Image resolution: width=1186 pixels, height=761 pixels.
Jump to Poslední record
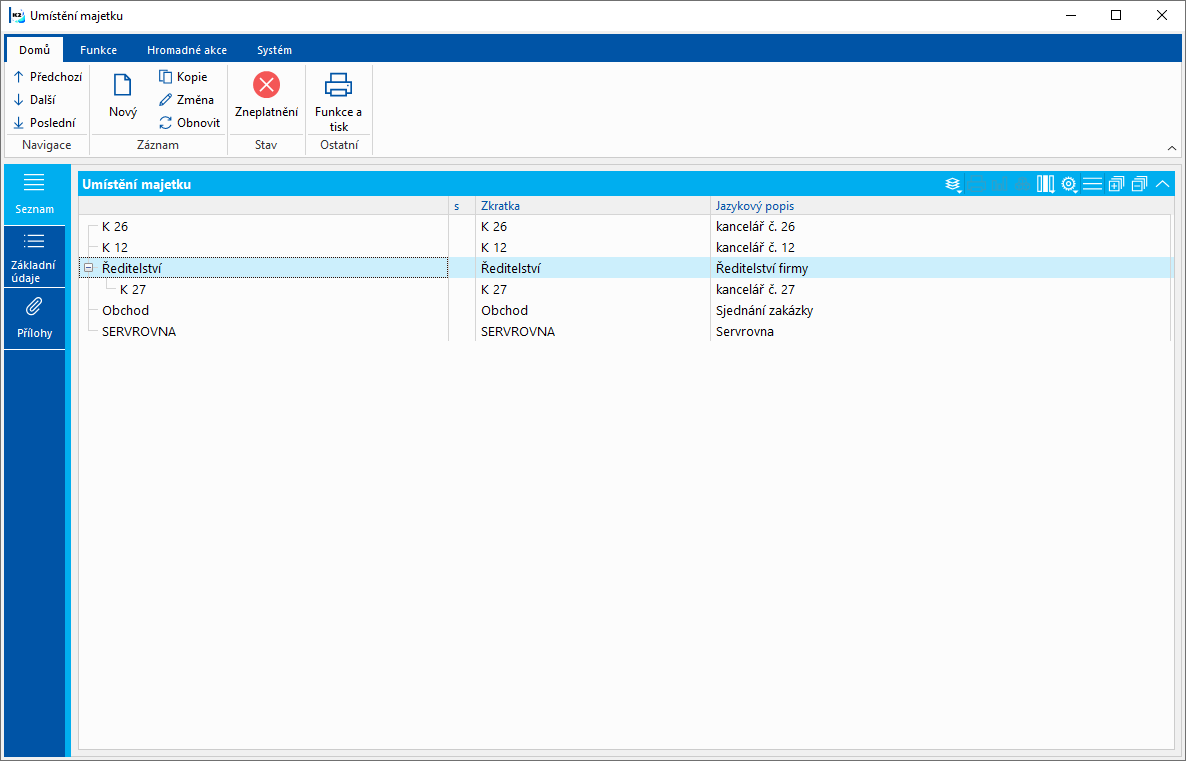[45, 123]
